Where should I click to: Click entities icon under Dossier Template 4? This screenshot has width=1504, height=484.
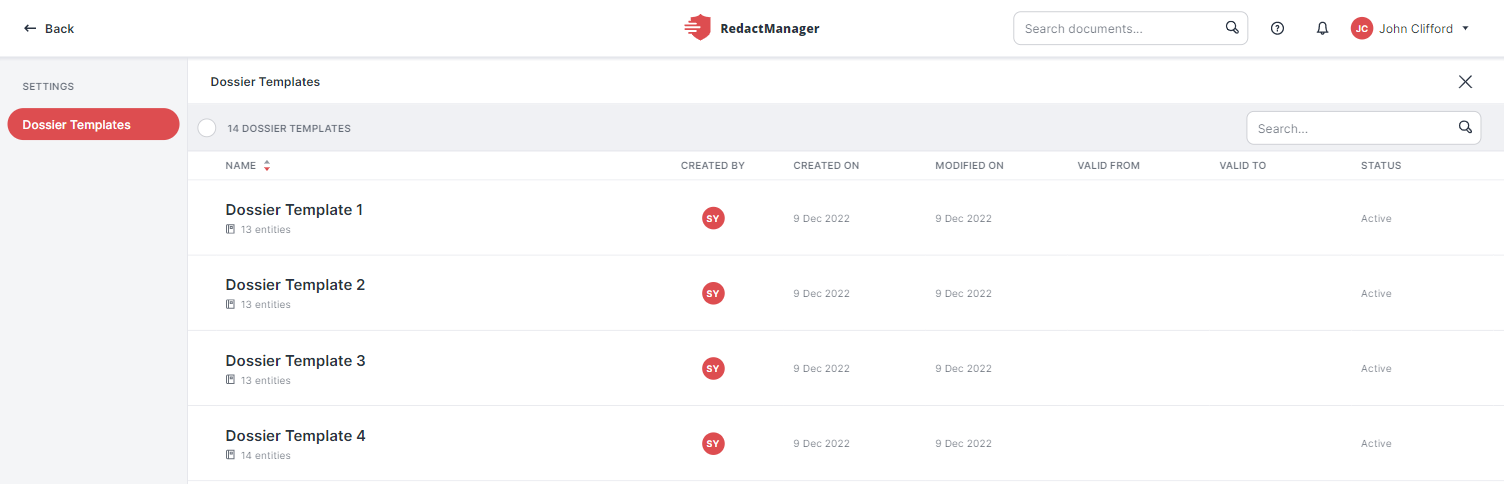click(231, 456)
